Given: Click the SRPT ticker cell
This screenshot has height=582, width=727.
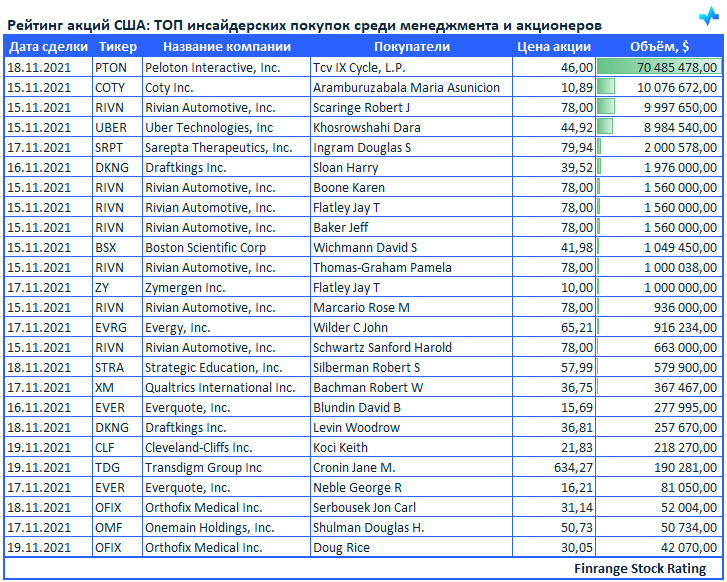Looking at the screenshot, I should coord(117,147).
